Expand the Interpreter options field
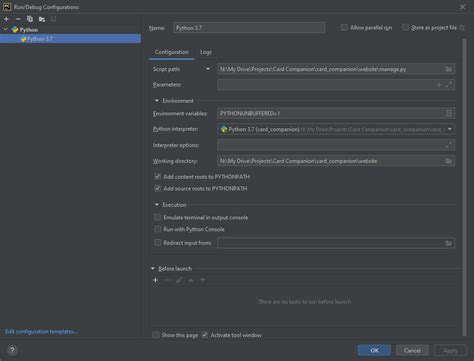This screenshot has width=474, height=361. [x=449, y=145]
